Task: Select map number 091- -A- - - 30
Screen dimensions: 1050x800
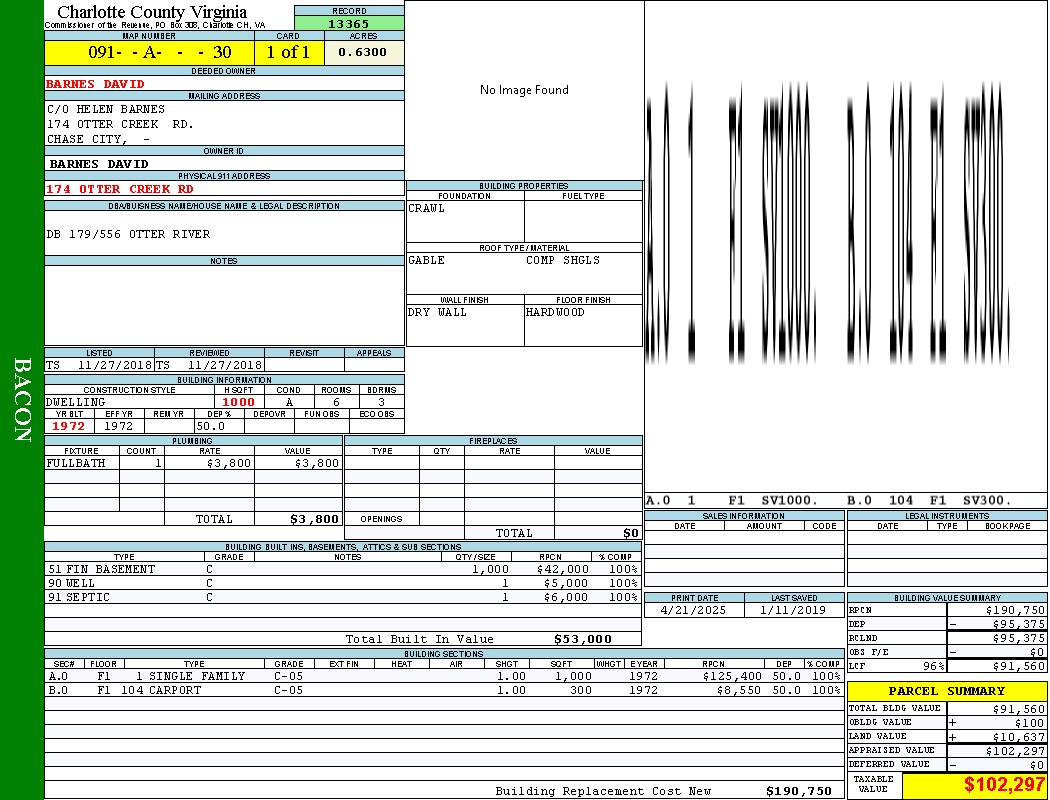Action: (x=159, y=52)
